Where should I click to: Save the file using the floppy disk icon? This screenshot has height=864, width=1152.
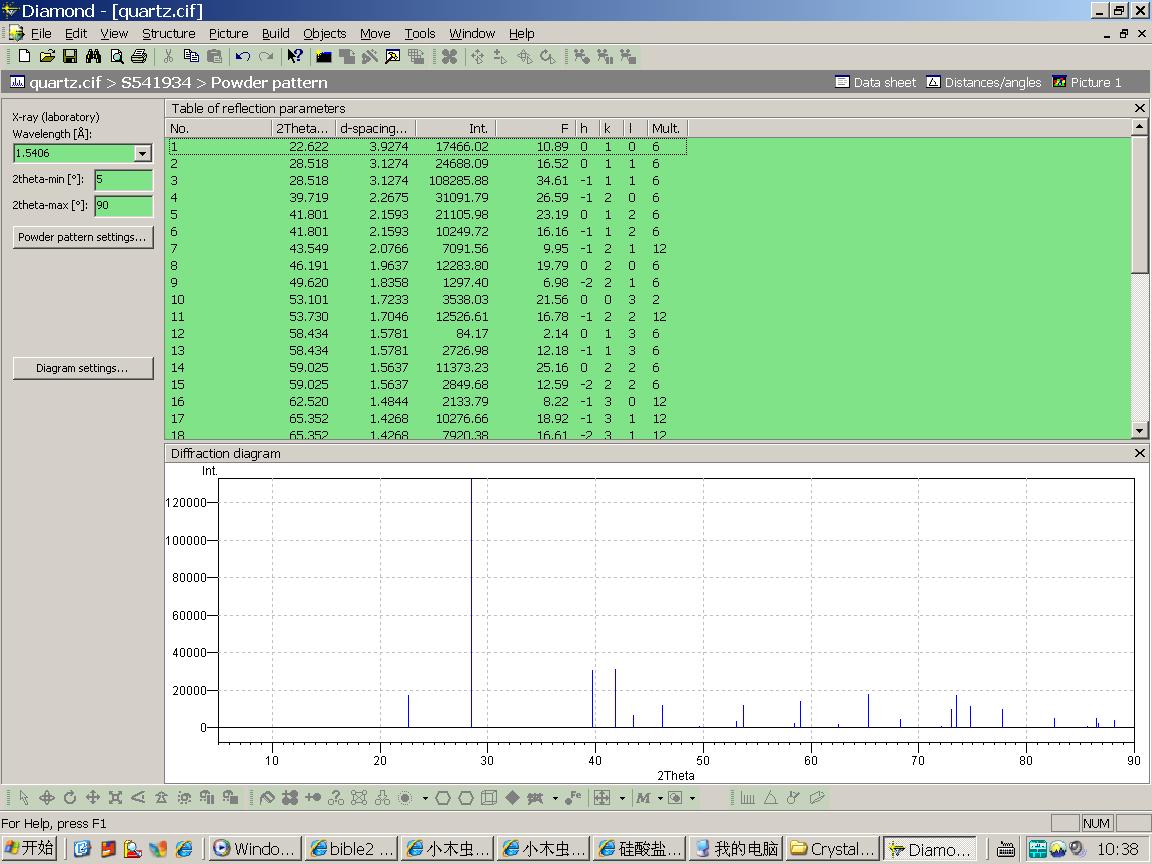pos(70,57)
